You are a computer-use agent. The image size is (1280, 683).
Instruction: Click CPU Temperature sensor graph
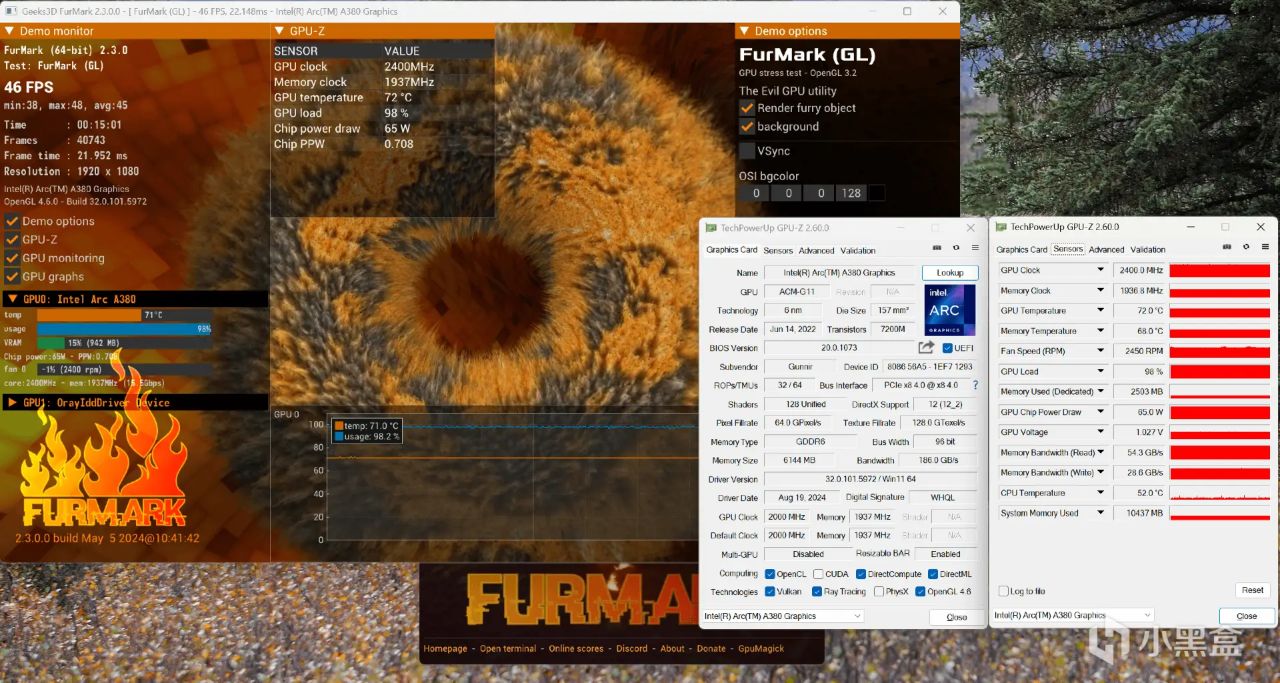click(x=1220, y=493)
